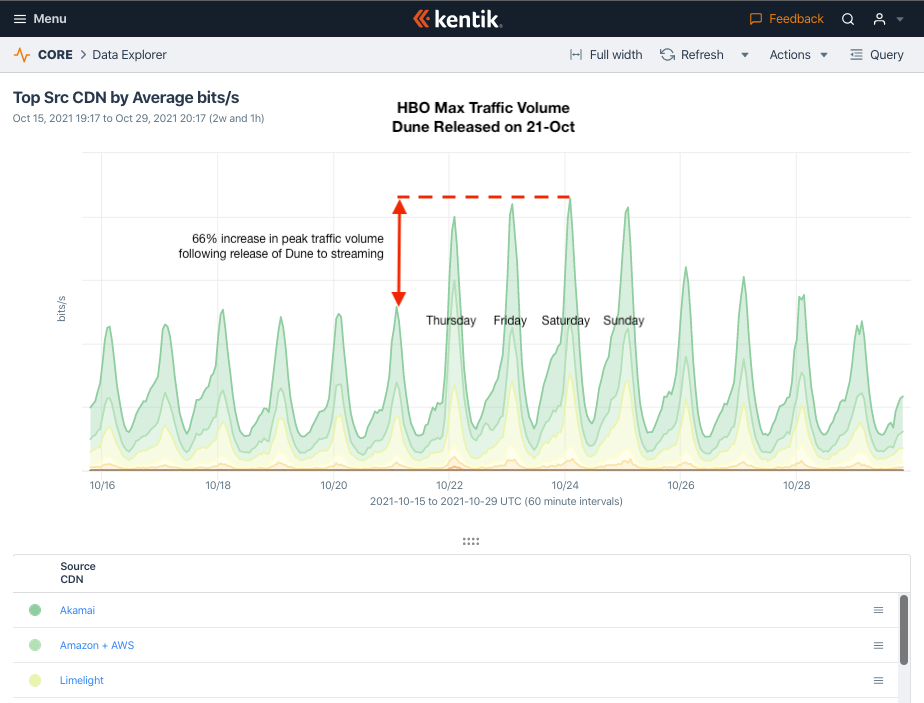Open the Limelight CDN link

81,680
